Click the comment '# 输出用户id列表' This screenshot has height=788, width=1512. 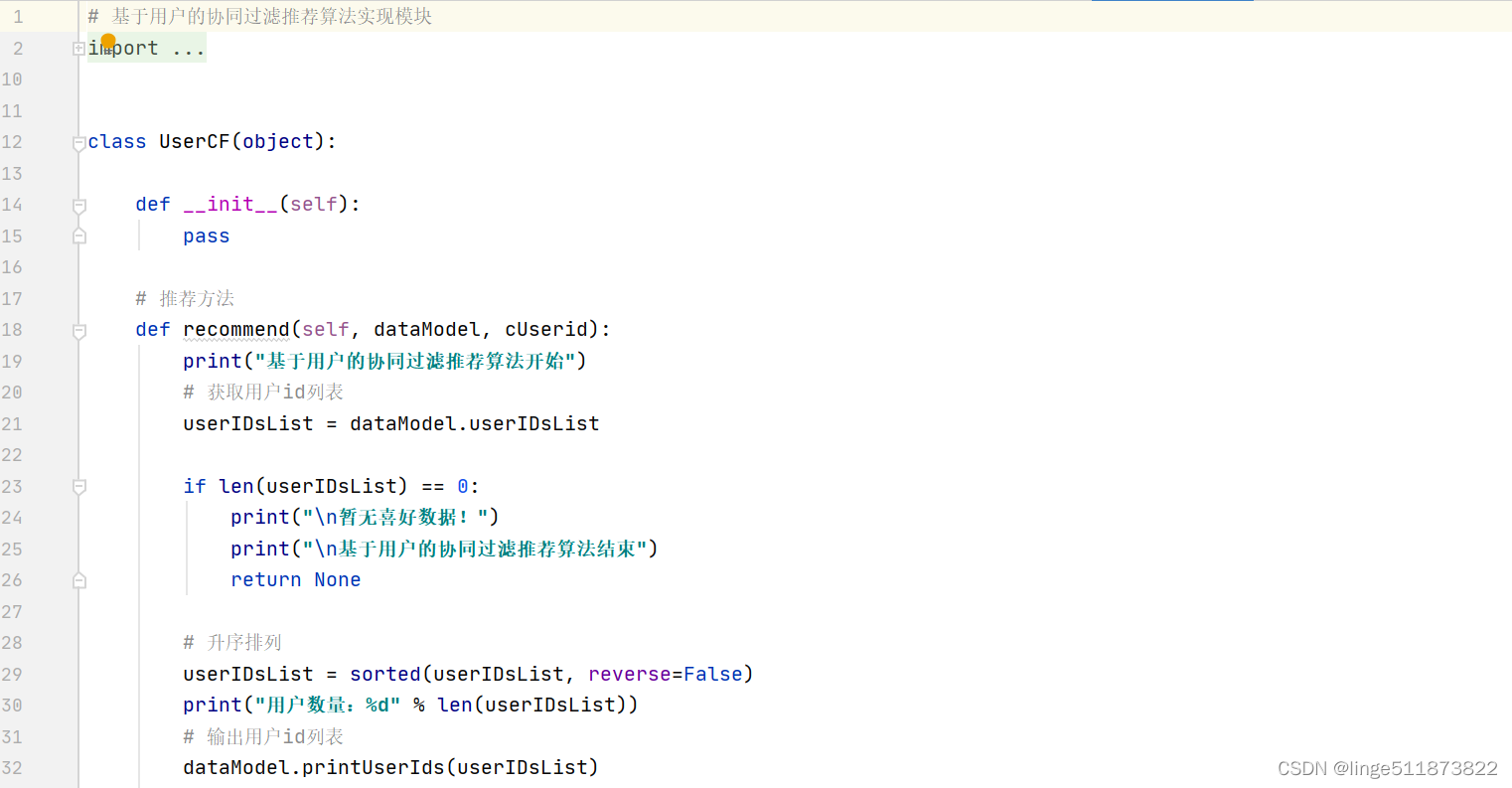click(263, 737)
